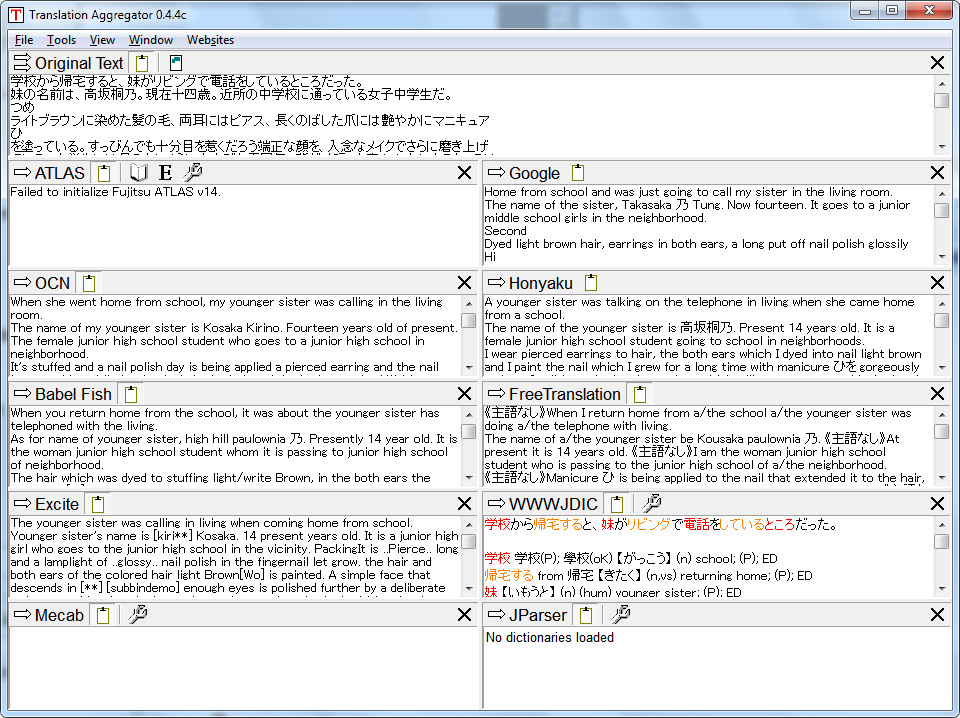This screenshot has width=960, height=718.
Task: Click WWWJDIC translate arrow icon
Action: (x=496, y=504)
